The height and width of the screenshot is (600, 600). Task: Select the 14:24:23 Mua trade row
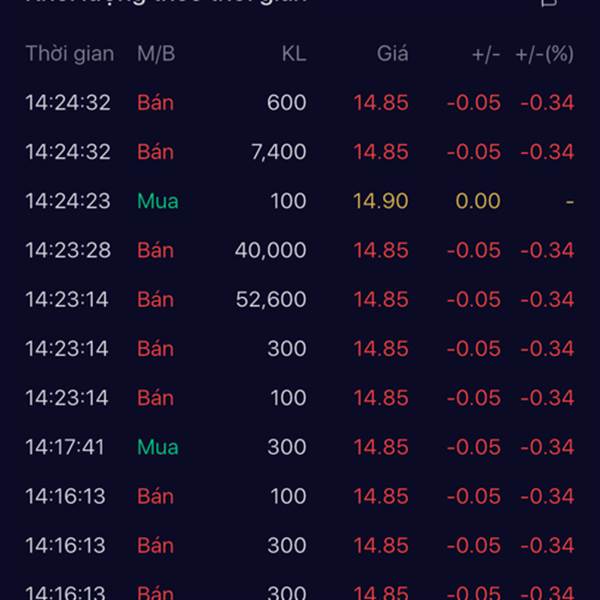pyautogui.click(x=300, y=201)
